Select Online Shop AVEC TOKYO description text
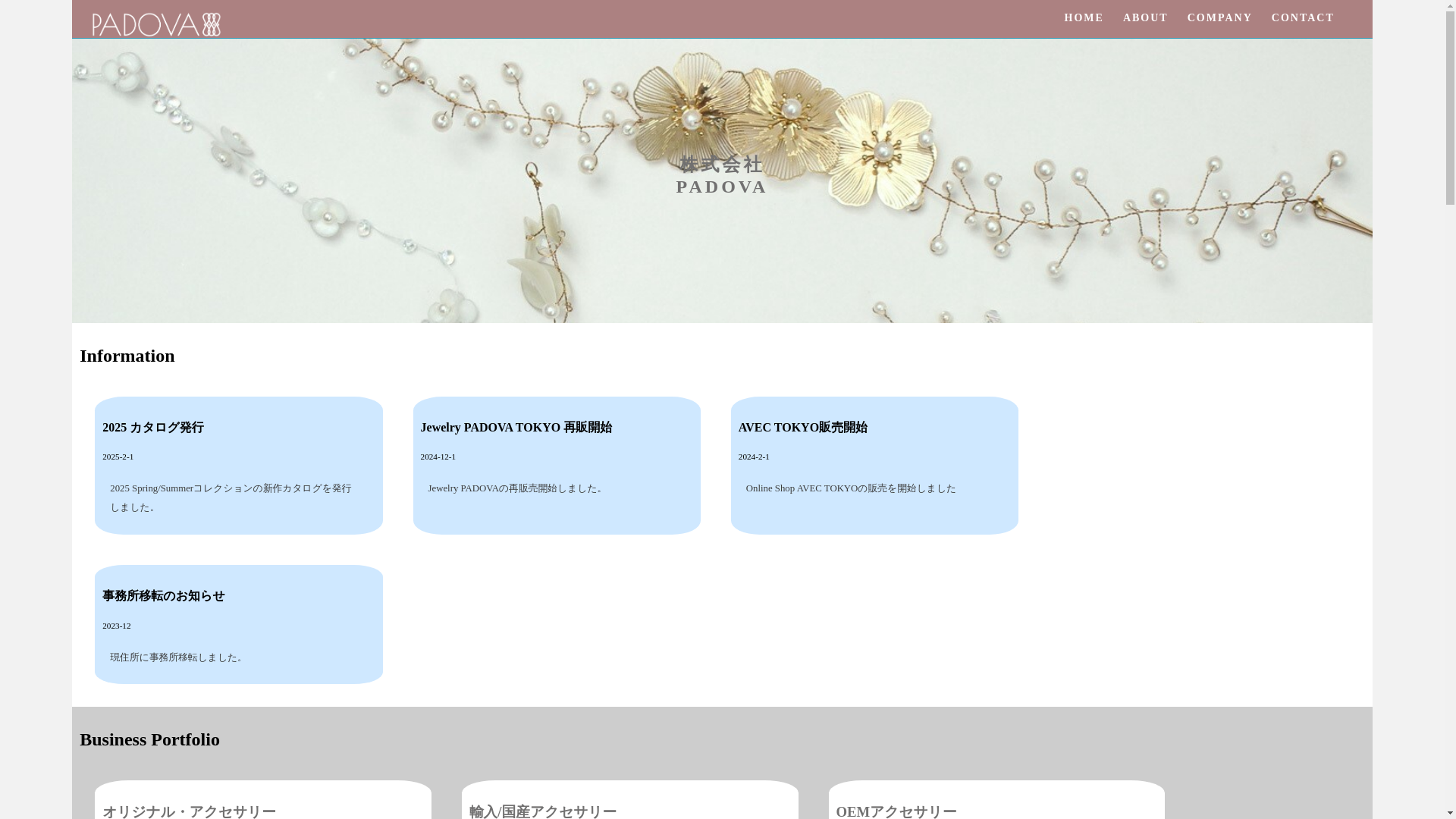This screenshot has width=1456, height=819. (x=851, y=488)
